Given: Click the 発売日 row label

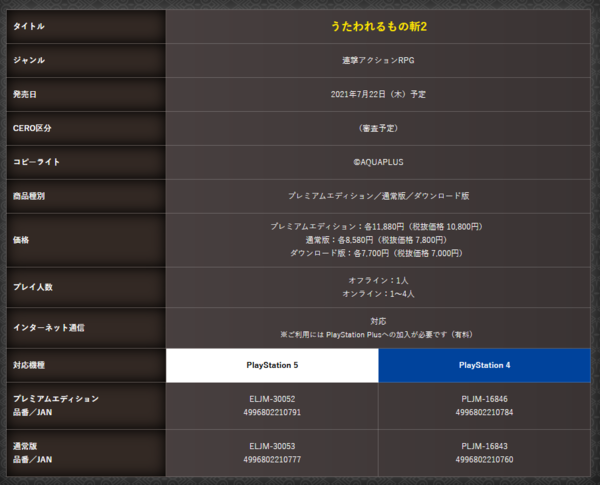Looking at the screenshot, I should coord(24,94).
